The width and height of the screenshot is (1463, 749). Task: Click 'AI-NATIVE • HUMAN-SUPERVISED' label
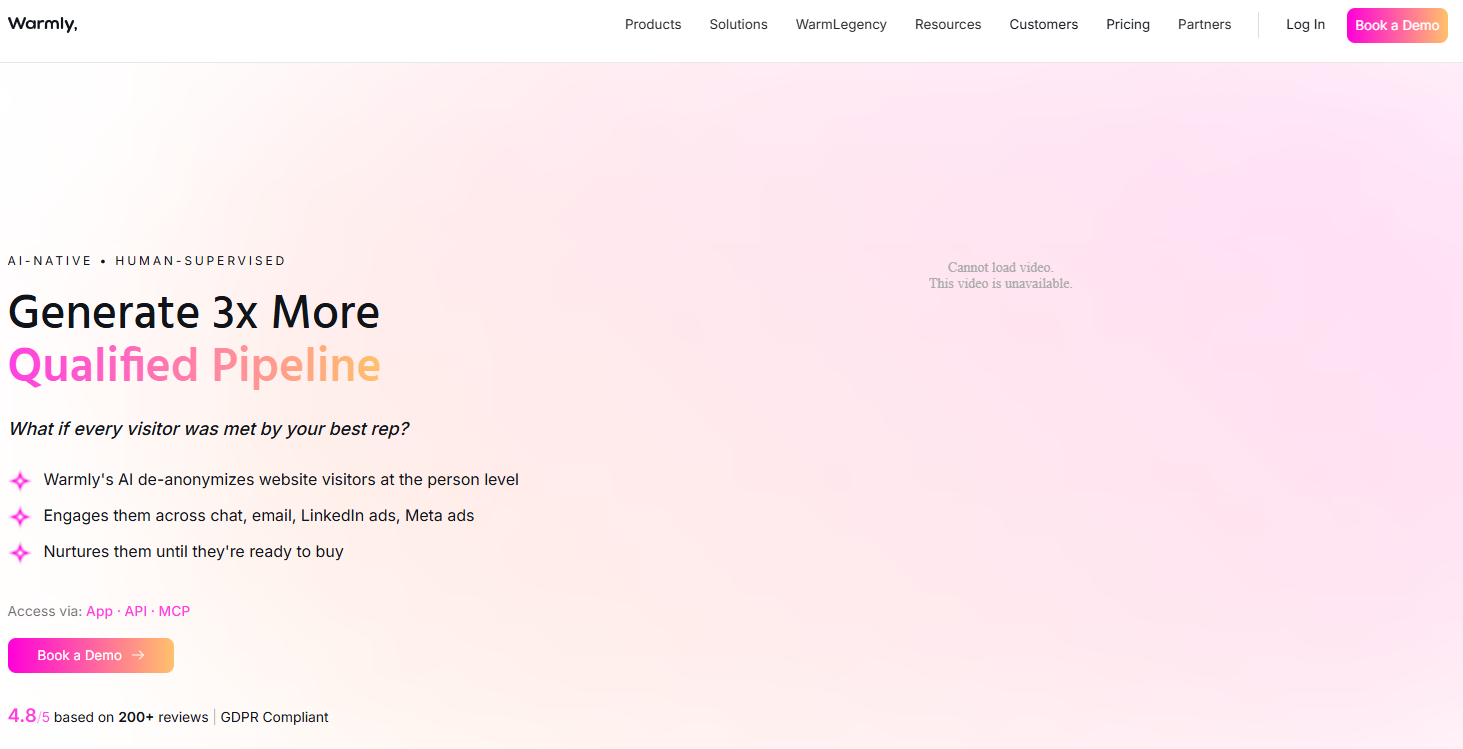point(147,261)
